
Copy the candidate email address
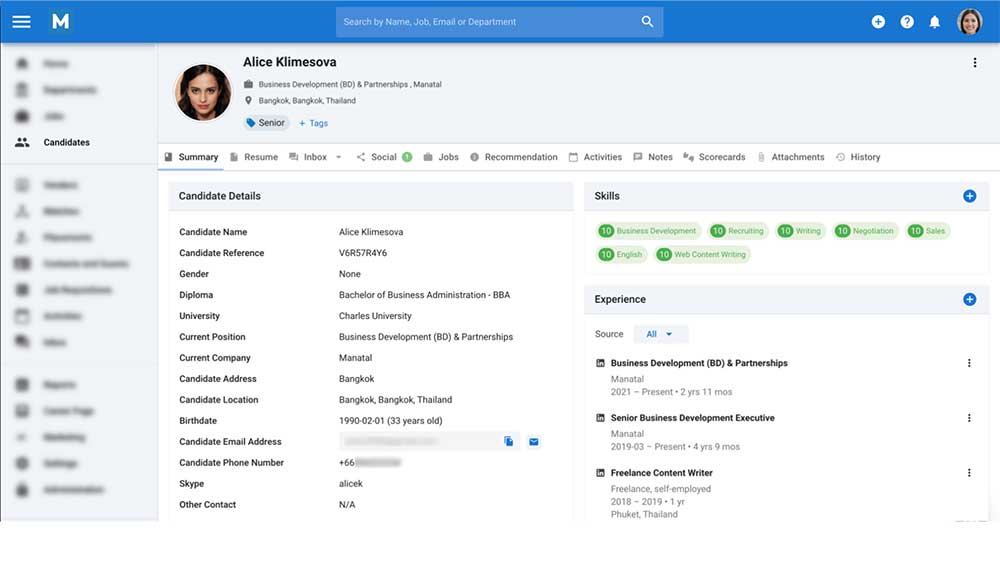tap(508, 441)
